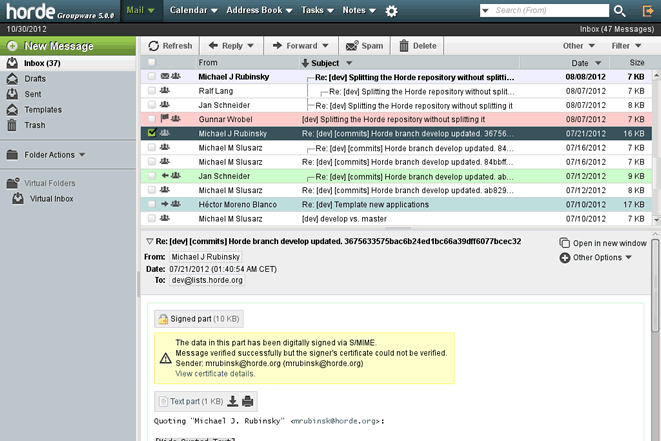Click the Inbox folder icon in sidebar

[12, 63]
